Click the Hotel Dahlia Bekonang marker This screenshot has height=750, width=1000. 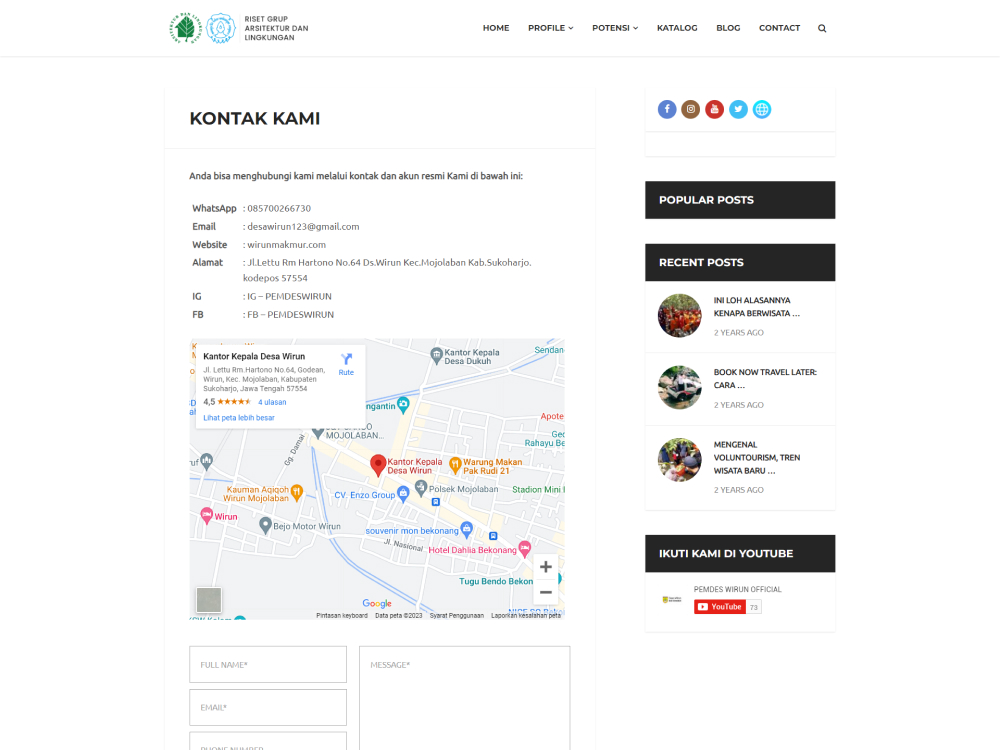tap(524, 548)
